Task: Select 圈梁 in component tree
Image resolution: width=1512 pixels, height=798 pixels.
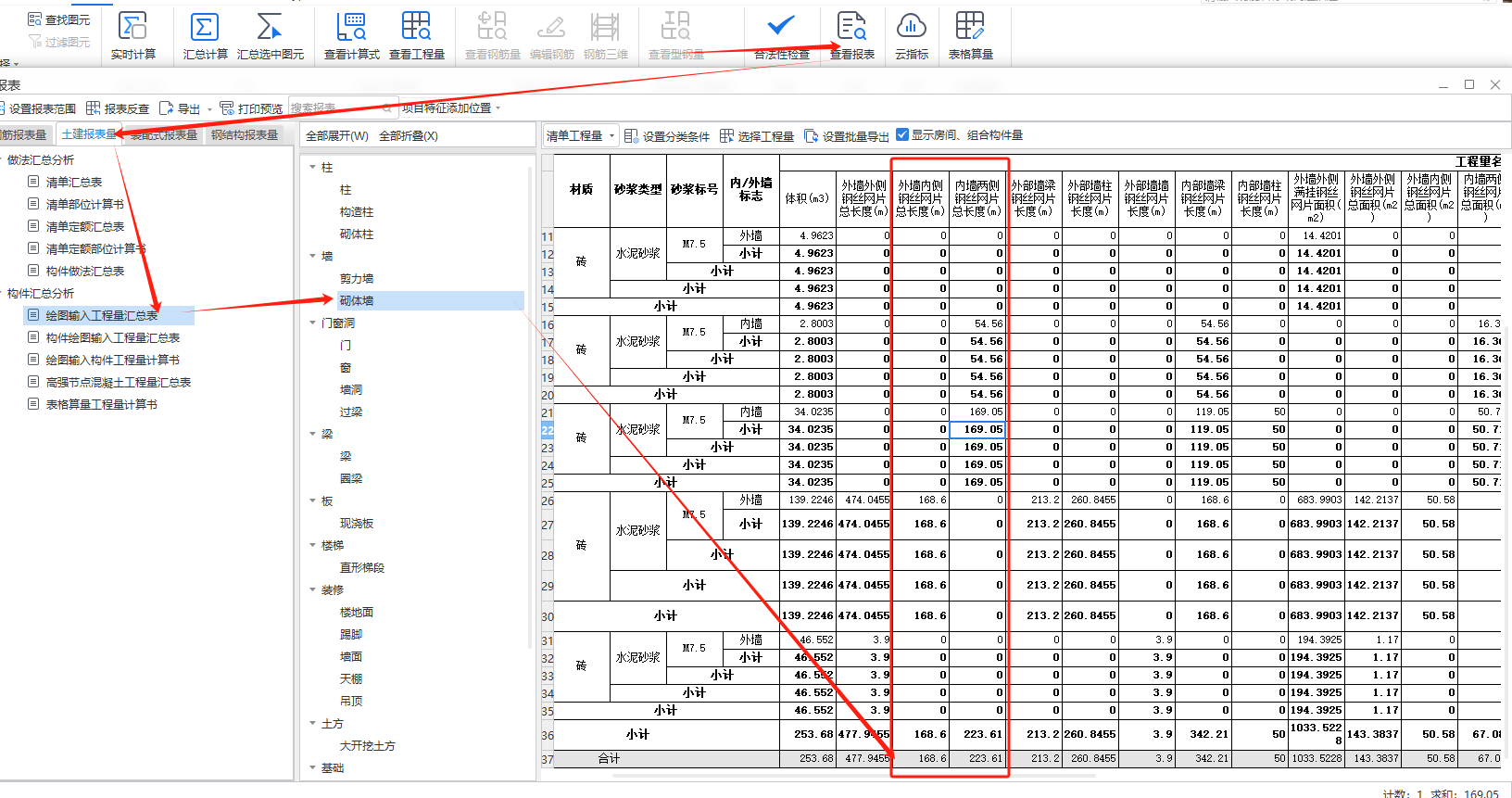Action: point(351,479)
